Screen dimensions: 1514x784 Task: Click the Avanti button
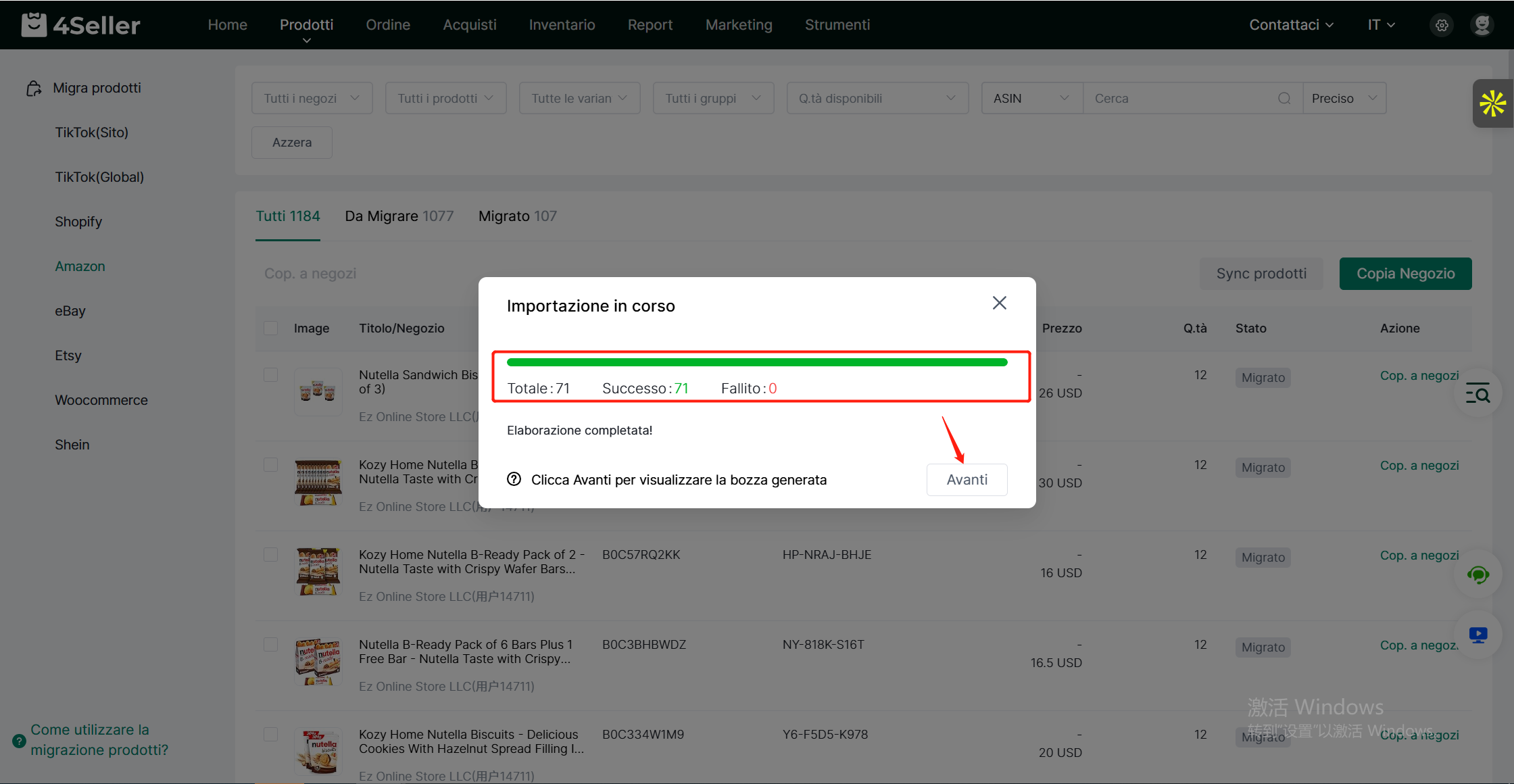click(x=967, y=480)
